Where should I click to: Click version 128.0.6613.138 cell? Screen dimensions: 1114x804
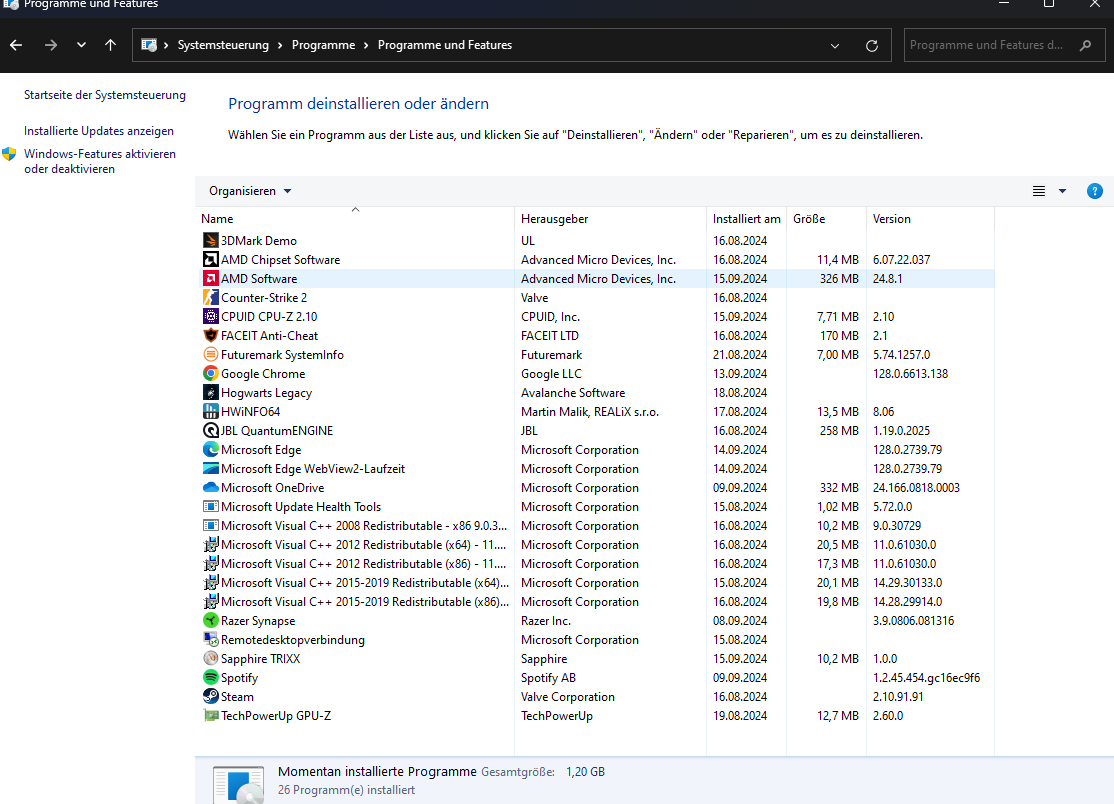tap(910, 374)
